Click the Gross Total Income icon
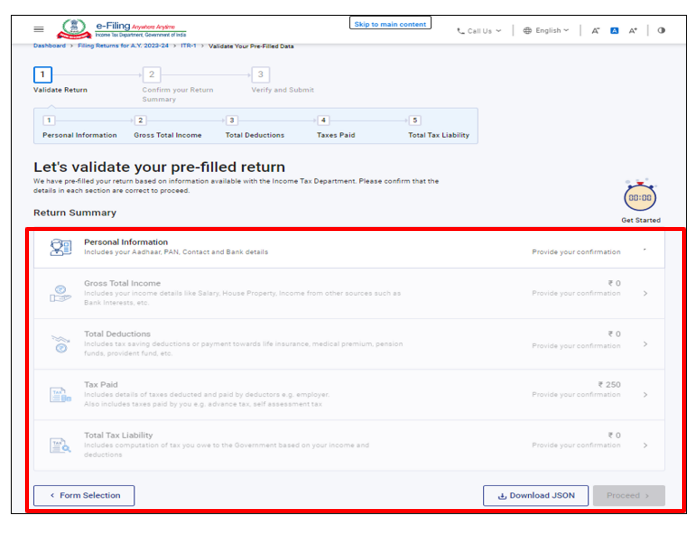This screenshot has width=700, height=534. coord(61,293)
